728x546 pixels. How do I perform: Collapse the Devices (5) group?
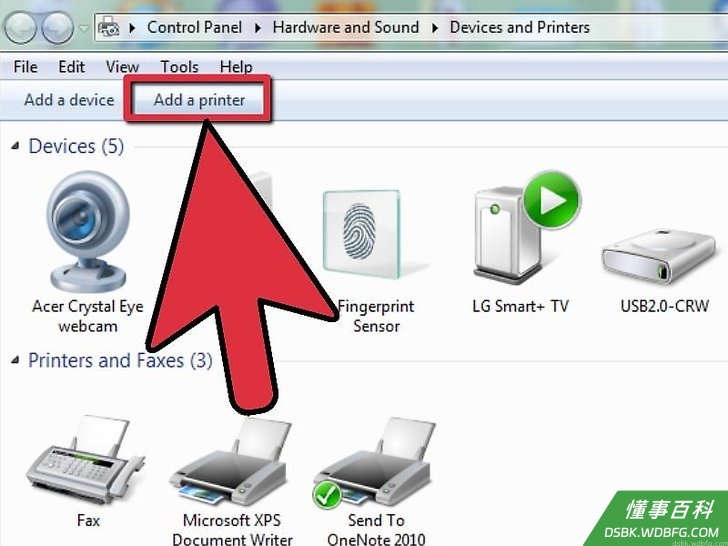[x=16, y=146]
